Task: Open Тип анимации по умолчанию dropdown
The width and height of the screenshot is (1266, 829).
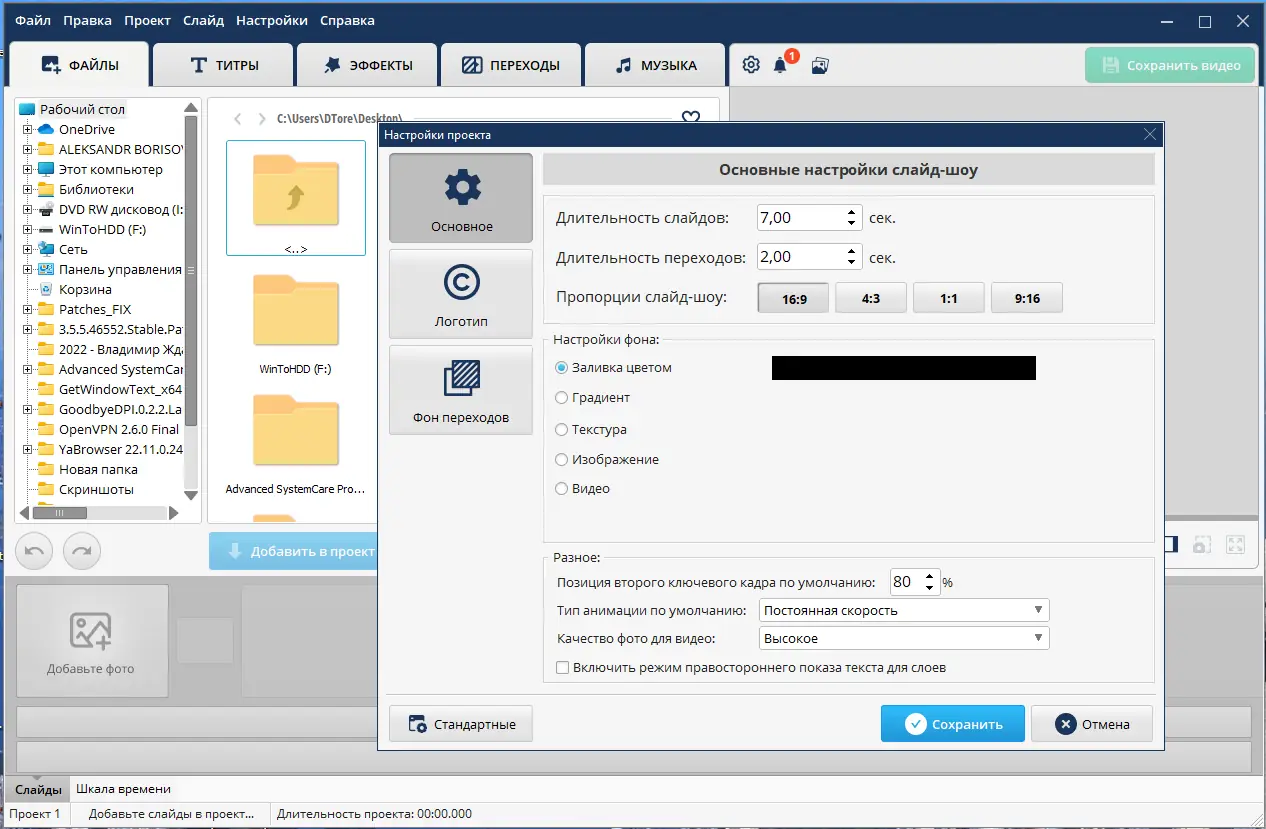Action: point(903,610)
